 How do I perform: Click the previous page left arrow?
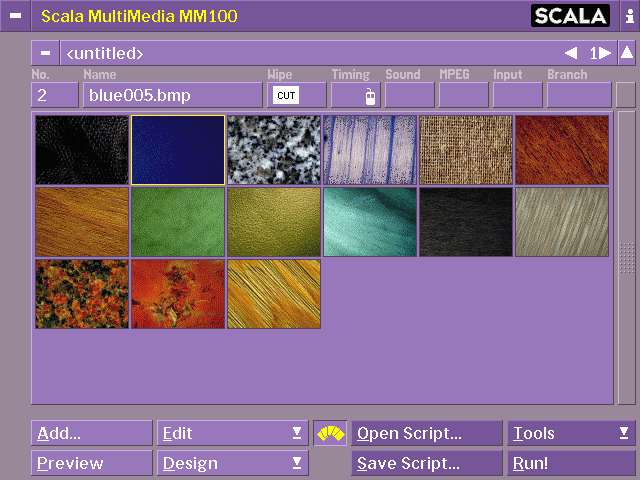[570, 53]
